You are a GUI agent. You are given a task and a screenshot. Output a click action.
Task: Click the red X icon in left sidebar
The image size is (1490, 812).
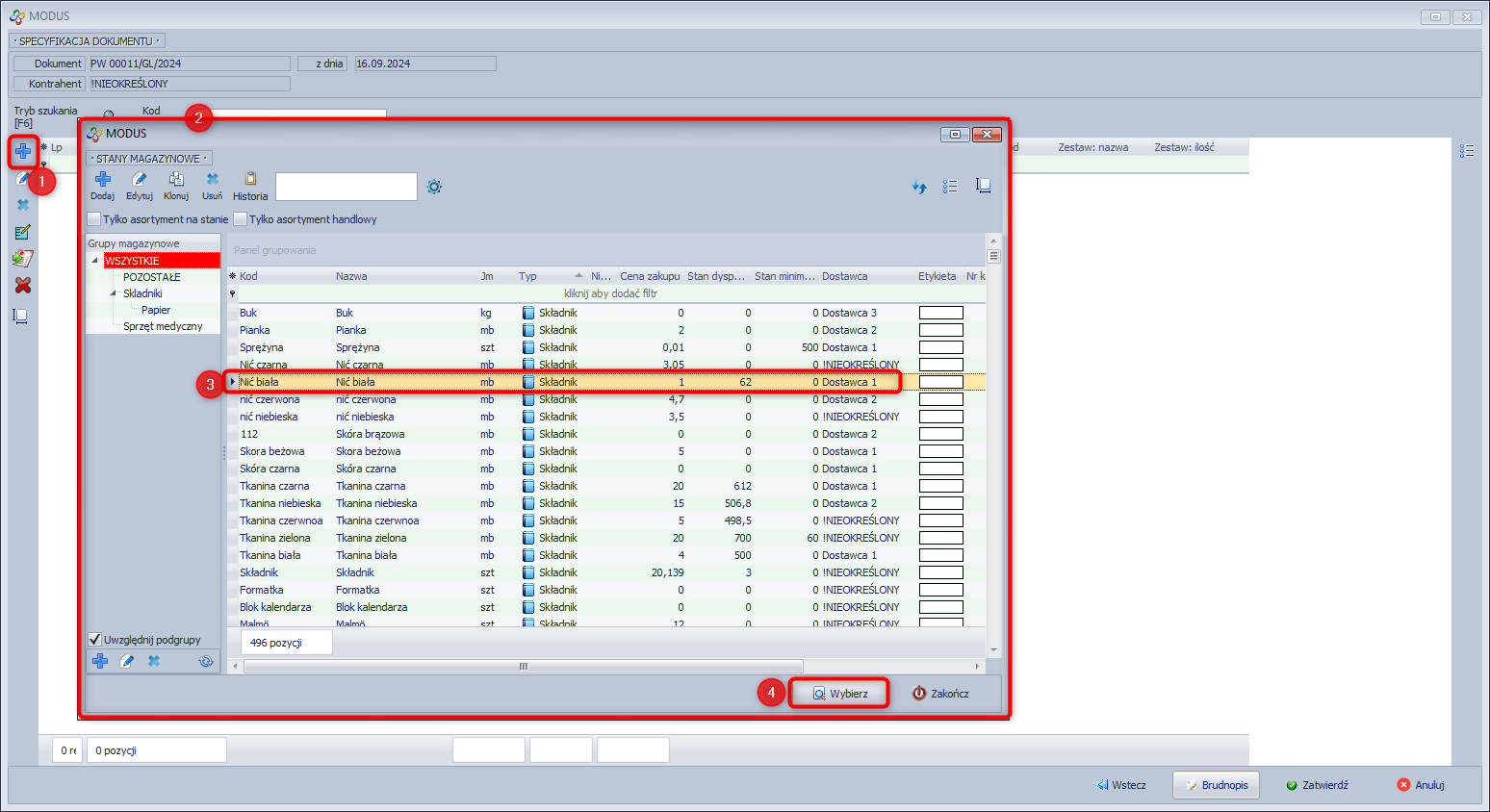pos(22,286)
